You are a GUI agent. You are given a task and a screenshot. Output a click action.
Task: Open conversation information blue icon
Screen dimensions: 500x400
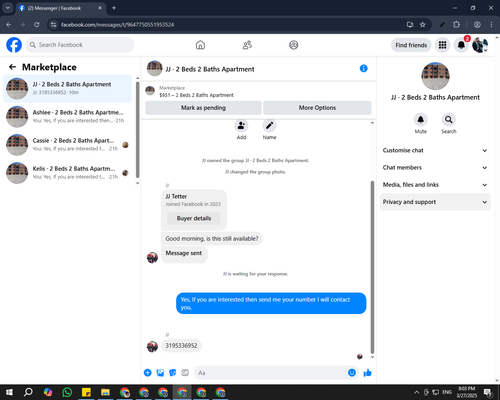pyautogui.click(x=363, y=68)
